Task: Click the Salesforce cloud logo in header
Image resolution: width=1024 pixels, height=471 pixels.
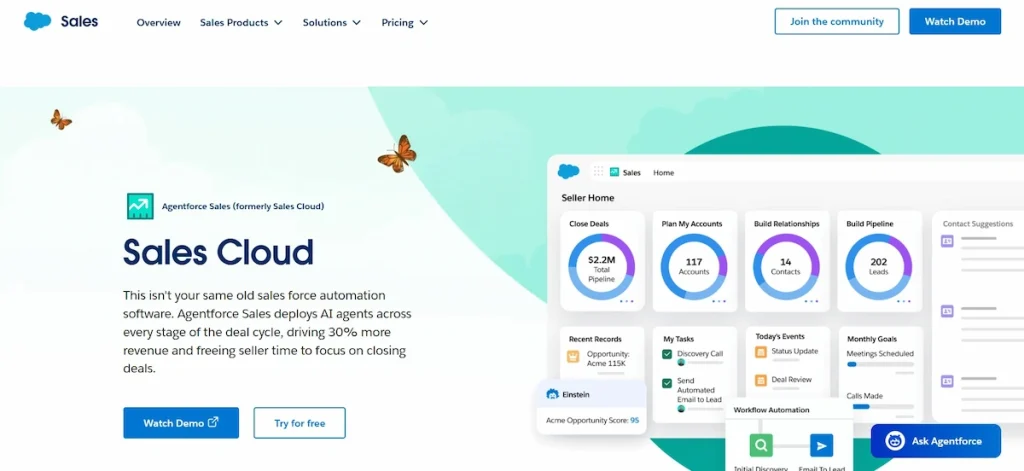Action: click(37, 21)
